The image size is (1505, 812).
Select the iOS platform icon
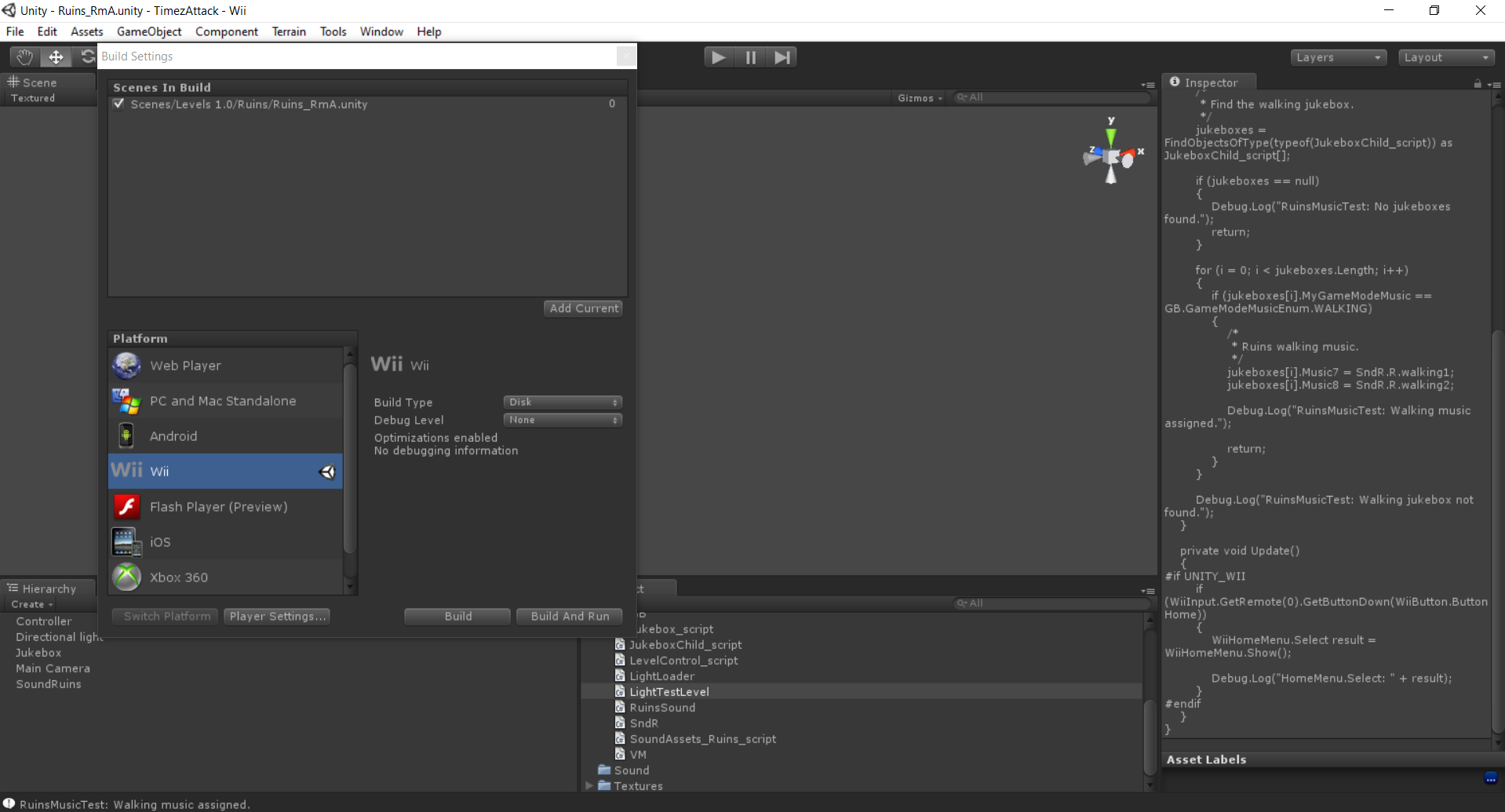[x=126, y=542]
